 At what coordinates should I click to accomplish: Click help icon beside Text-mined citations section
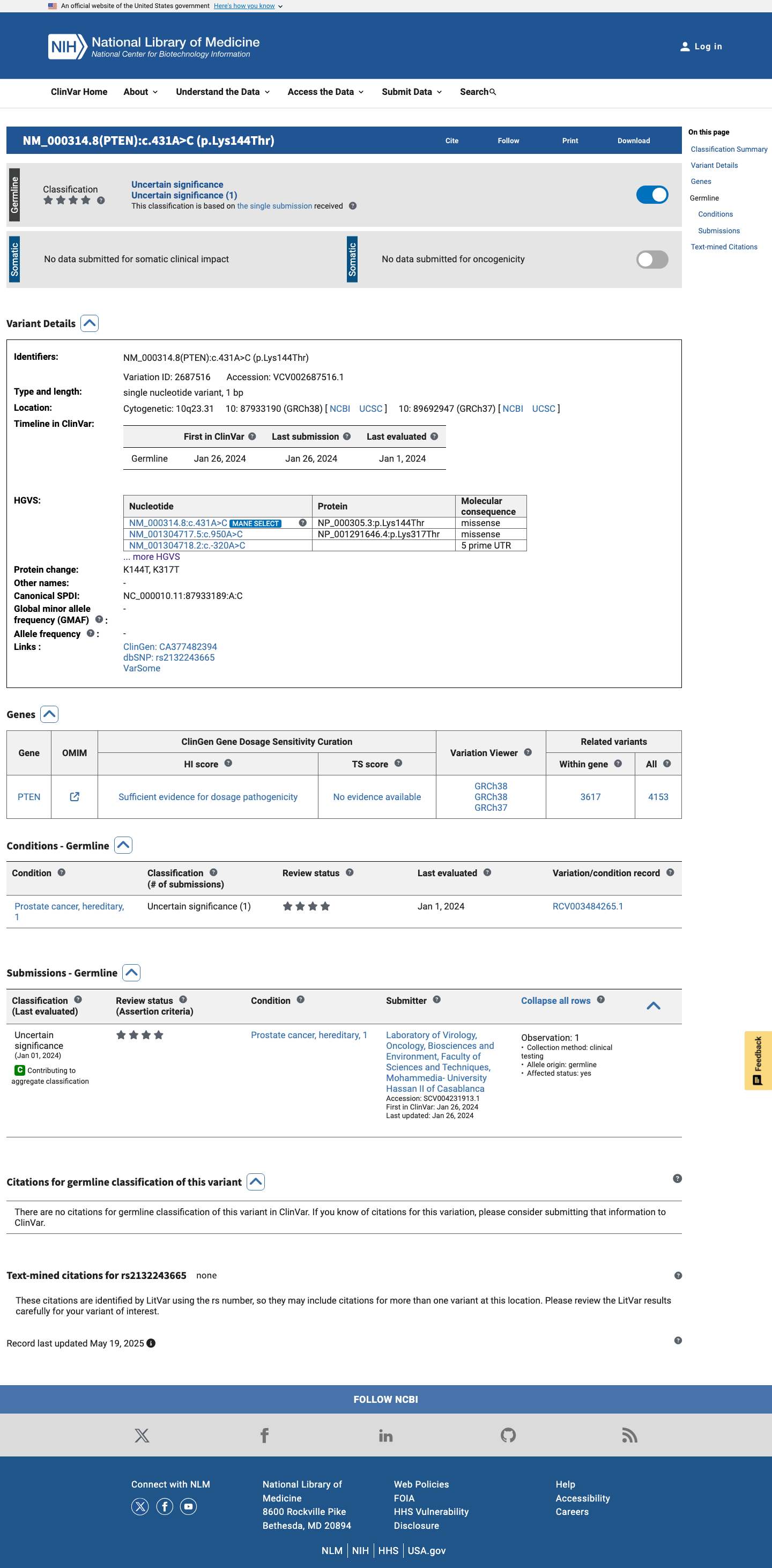click(x=678, y=1275)
